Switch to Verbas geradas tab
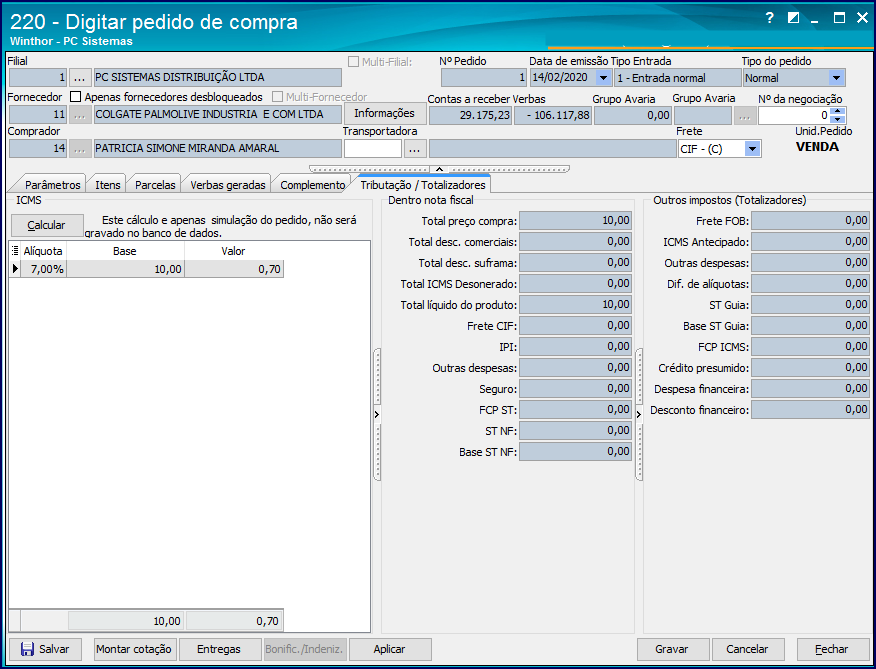Viewport: 876px width, 669px height. point(227,184)
